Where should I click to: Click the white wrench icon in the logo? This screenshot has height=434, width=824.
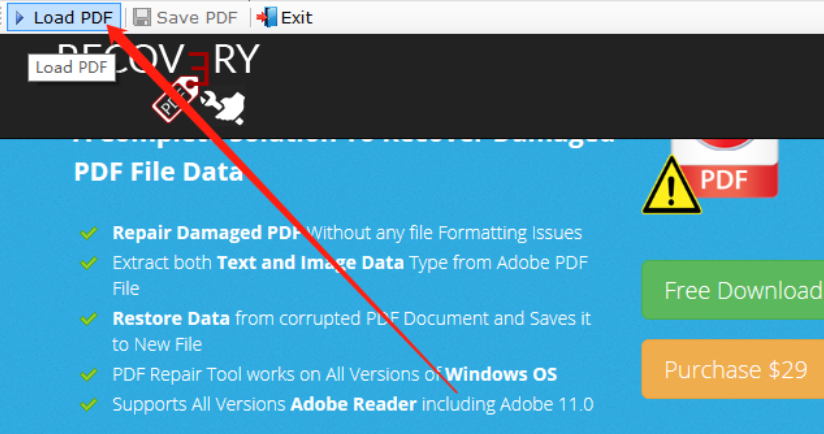click(211, 101)
